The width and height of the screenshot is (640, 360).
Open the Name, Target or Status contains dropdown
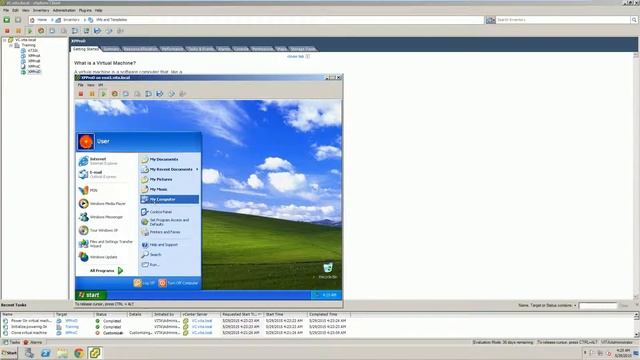[x=547, y=305]
